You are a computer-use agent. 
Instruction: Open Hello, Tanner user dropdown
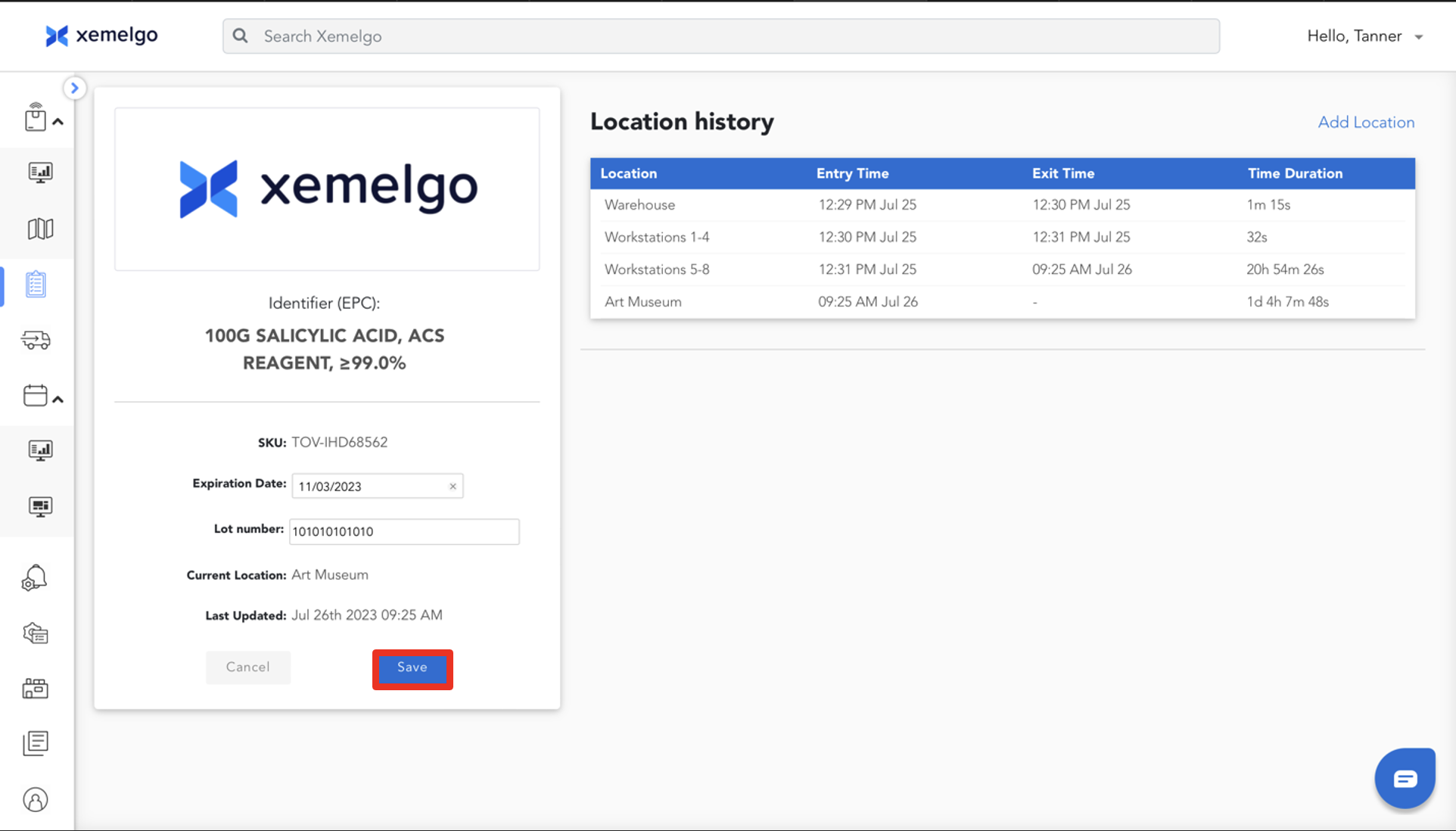[x=1364, y=36]
